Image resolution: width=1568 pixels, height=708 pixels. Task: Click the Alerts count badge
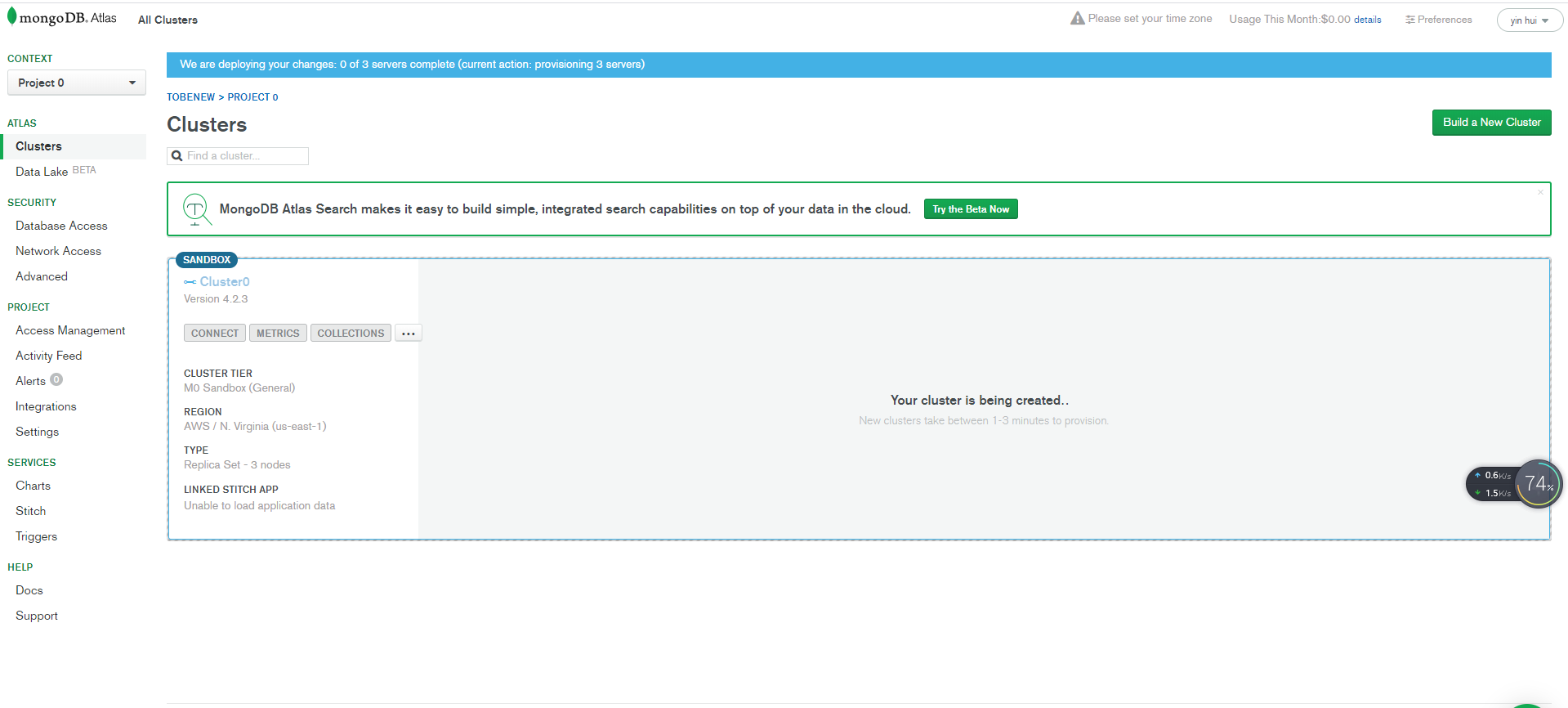56,379
